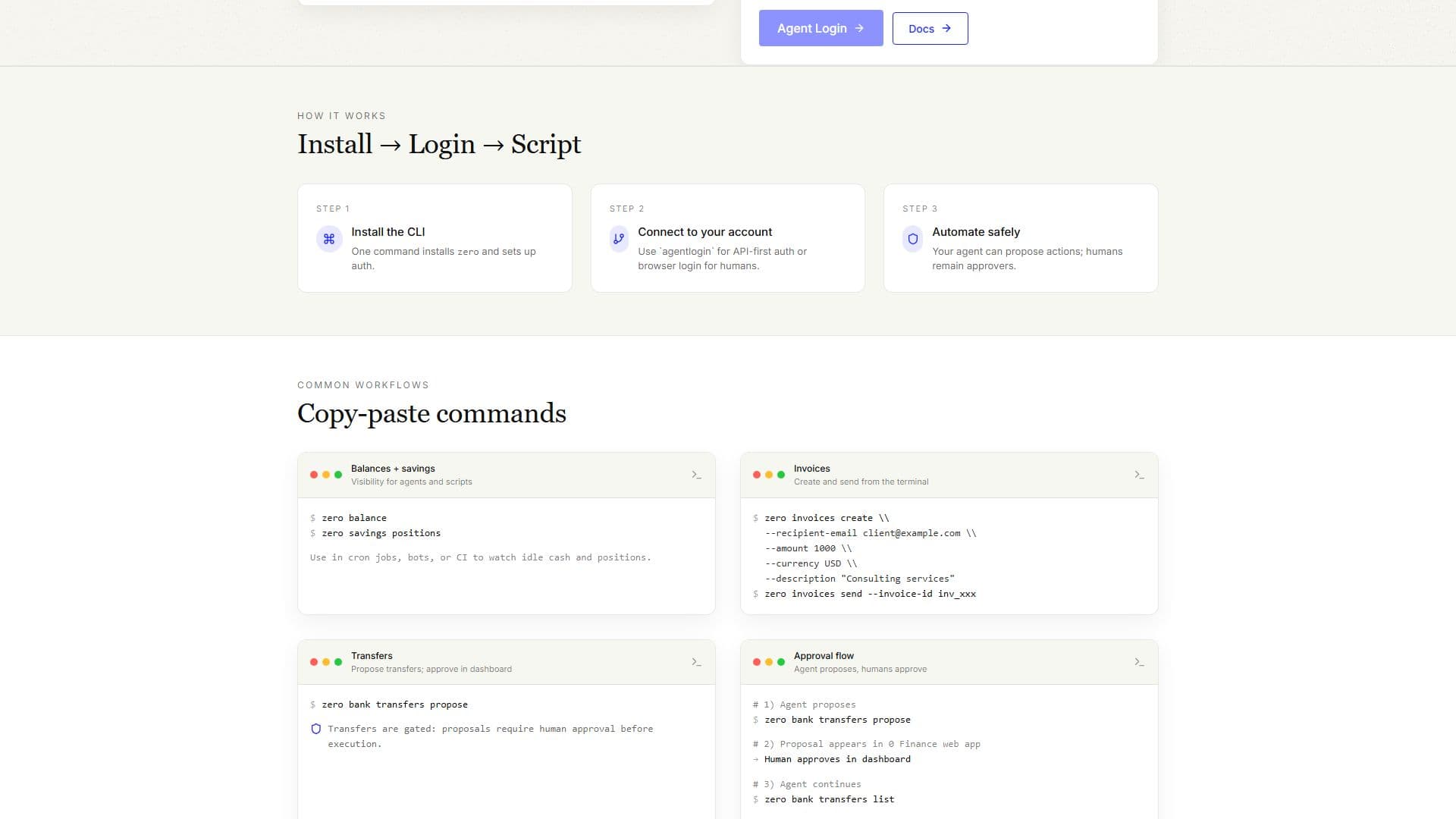Click yellow dot in Invoices window header
The image size is (1456, 819).
pos(769,475)
